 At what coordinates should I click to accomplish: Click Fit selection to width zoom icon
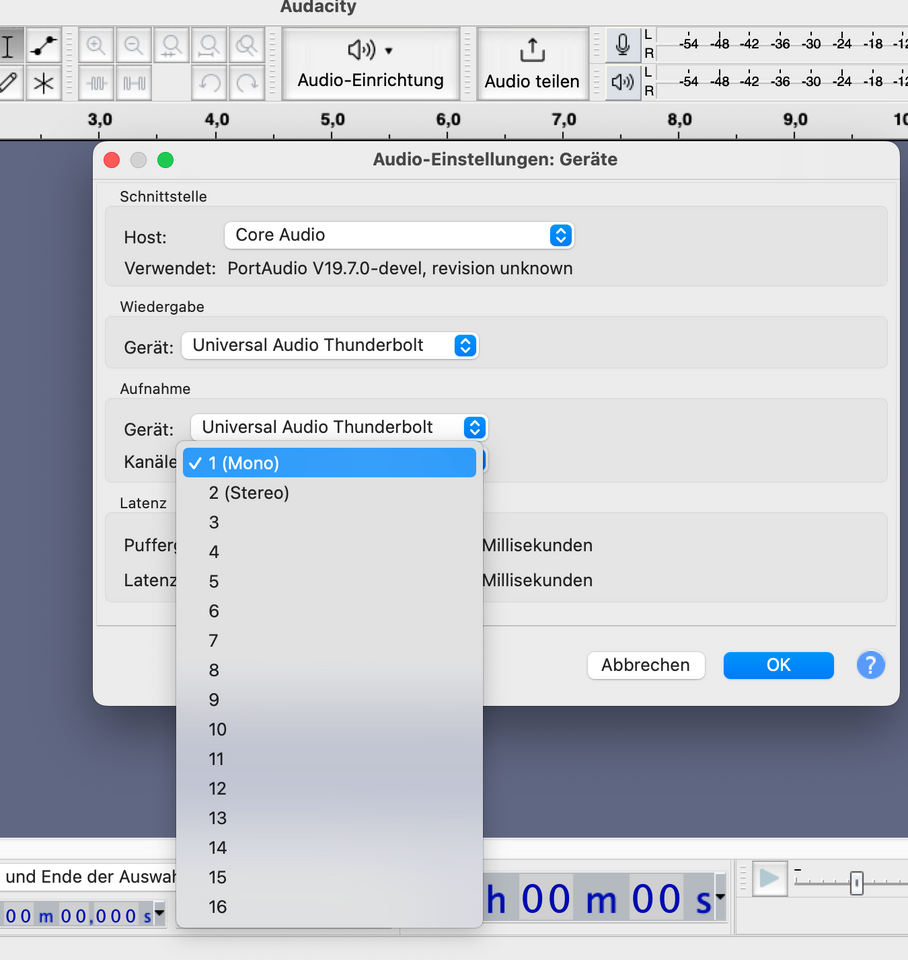(171, 46)
